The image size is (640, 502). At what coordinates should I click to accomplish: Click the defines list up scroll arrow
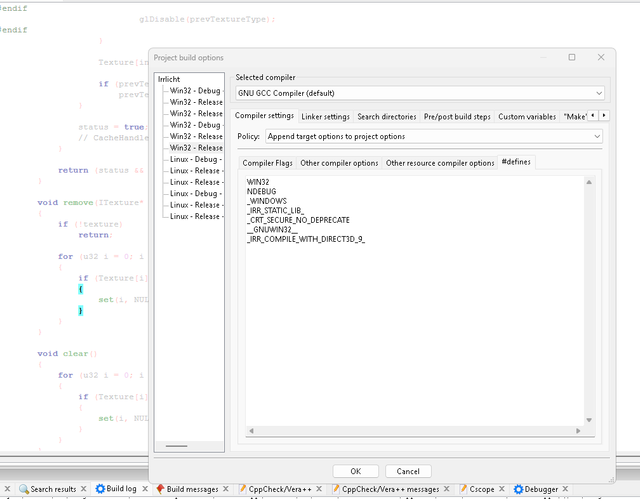[589, 182]
